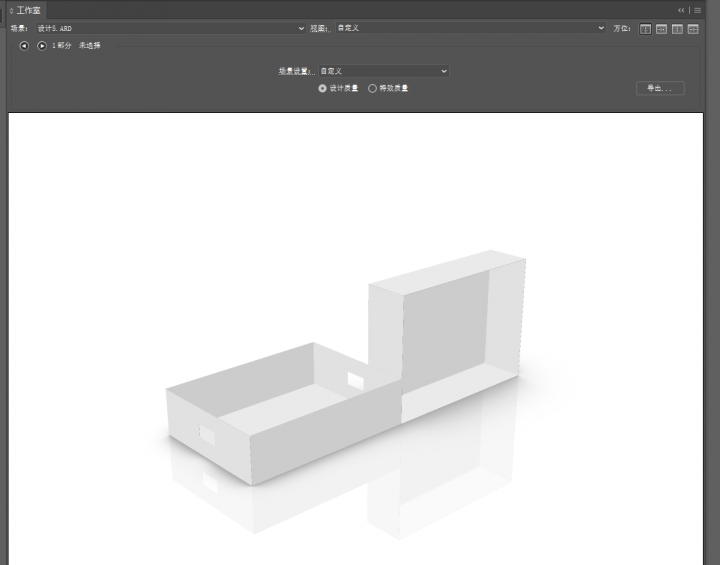This screenshot has height=565, width=720.
Task: Click the 导出... export button
Action: [659, 88]
